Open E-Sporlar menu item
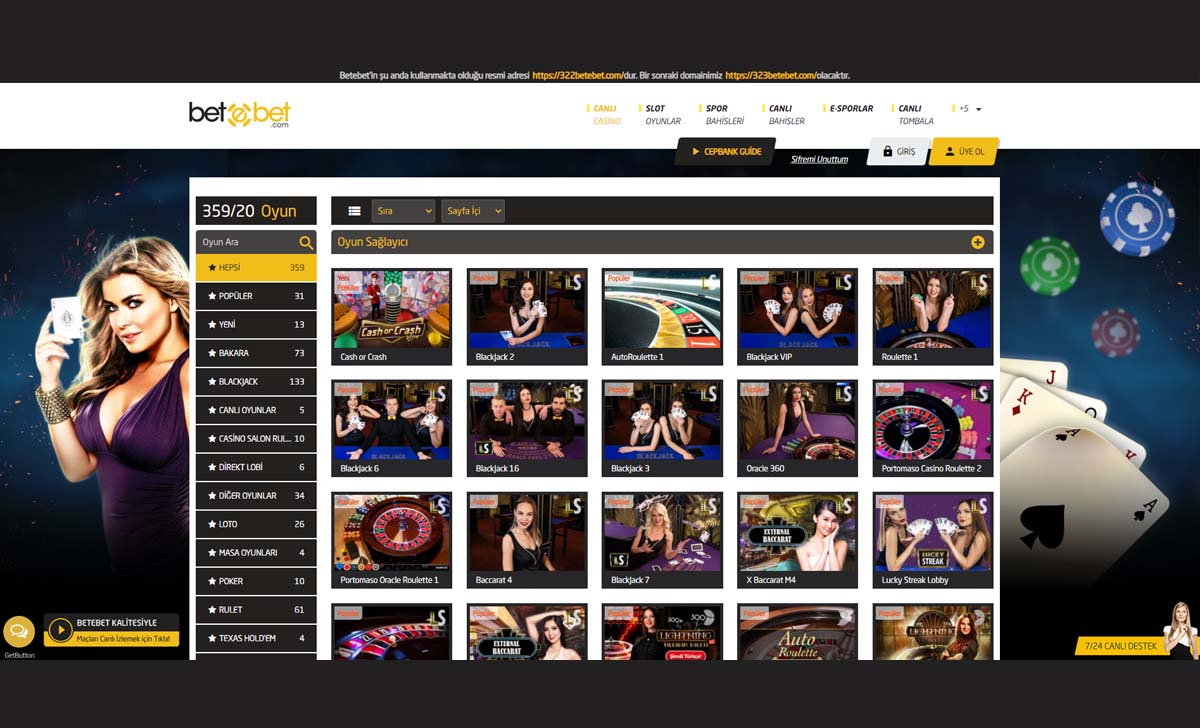Viewport: 1200px width, 728px height. point(848,109)
